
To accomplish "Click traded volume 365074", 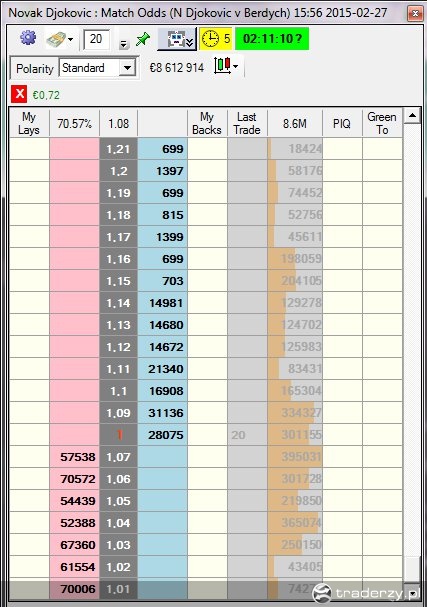I will [x=295, y=523].
